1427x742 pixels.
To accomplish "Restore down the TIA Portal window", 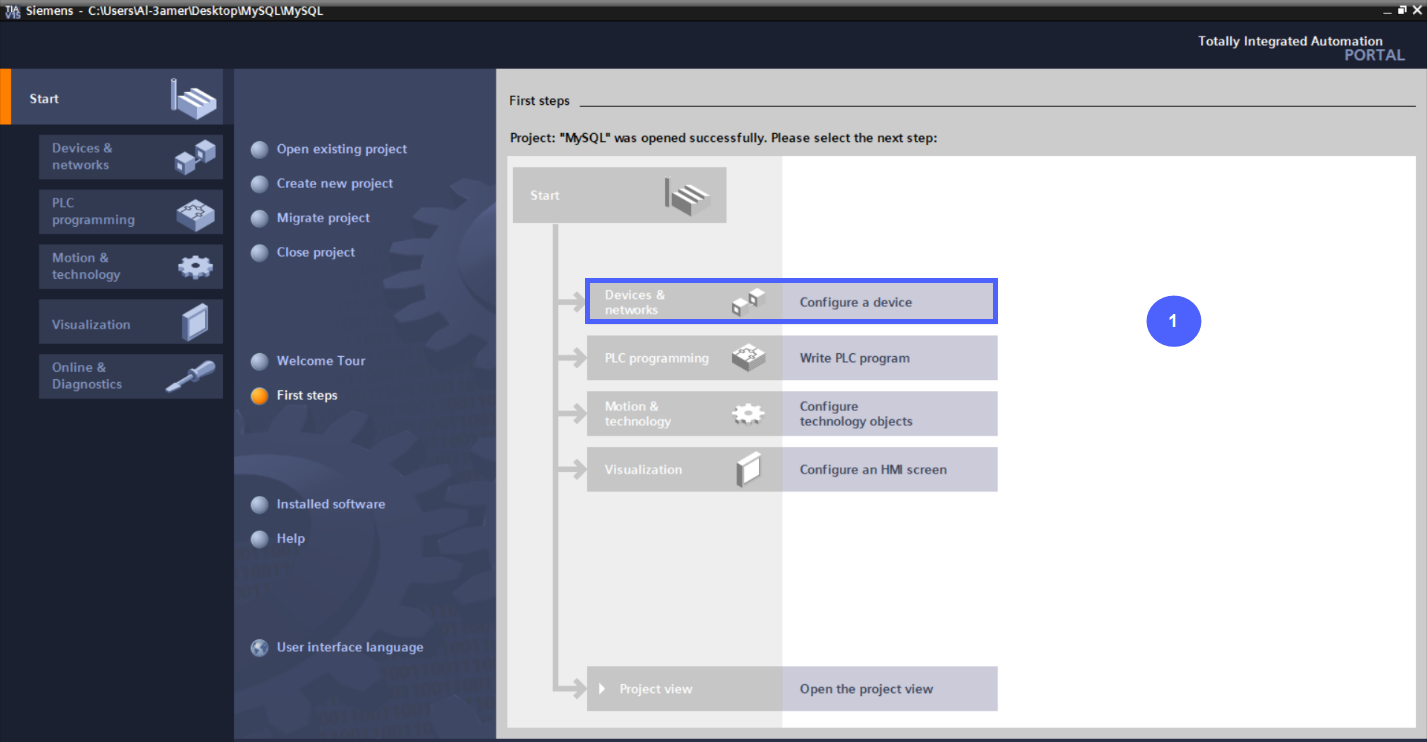I will click(x=1401, y=10).
